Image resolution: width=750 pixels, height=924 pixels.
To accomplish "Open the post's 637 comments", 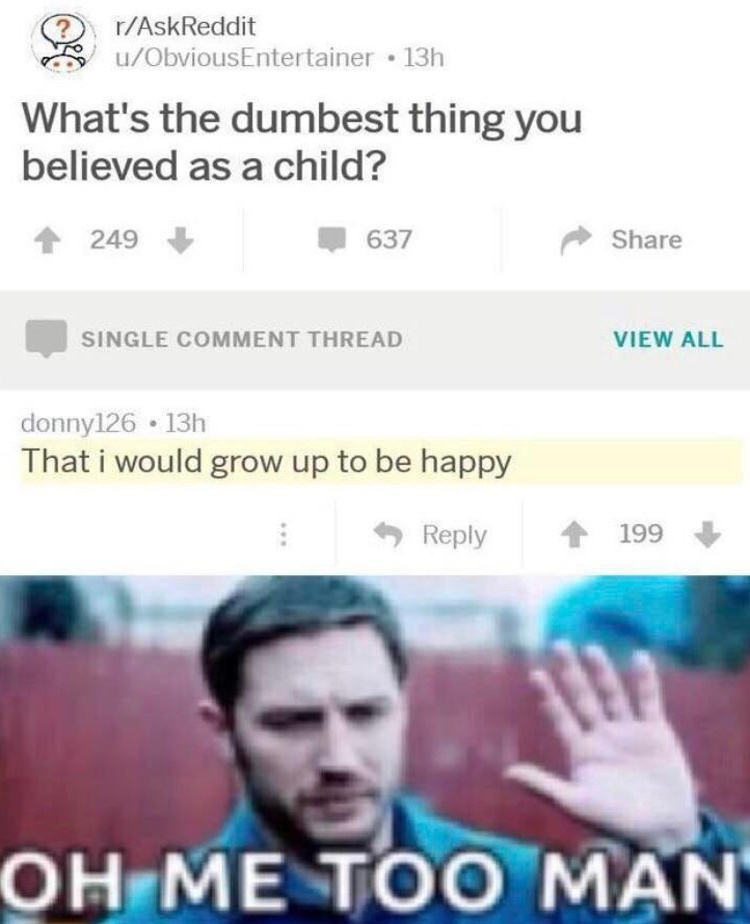I will point(365,239).
